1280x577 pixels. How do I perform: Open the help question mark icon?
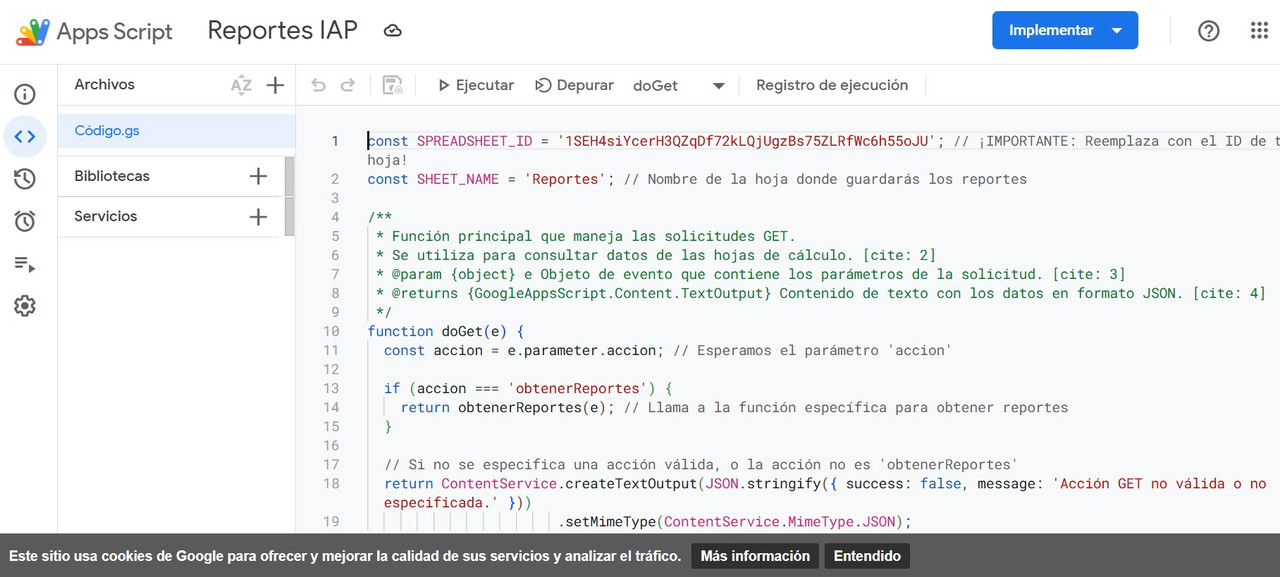(x=1209, y=31)
